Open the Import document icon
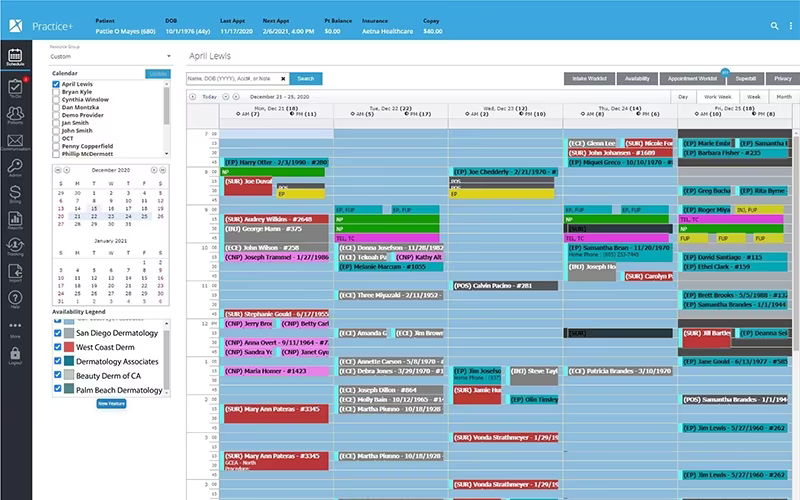Viewport: 800px width, 500px height. pyautogui.click(x=15, y=273)
